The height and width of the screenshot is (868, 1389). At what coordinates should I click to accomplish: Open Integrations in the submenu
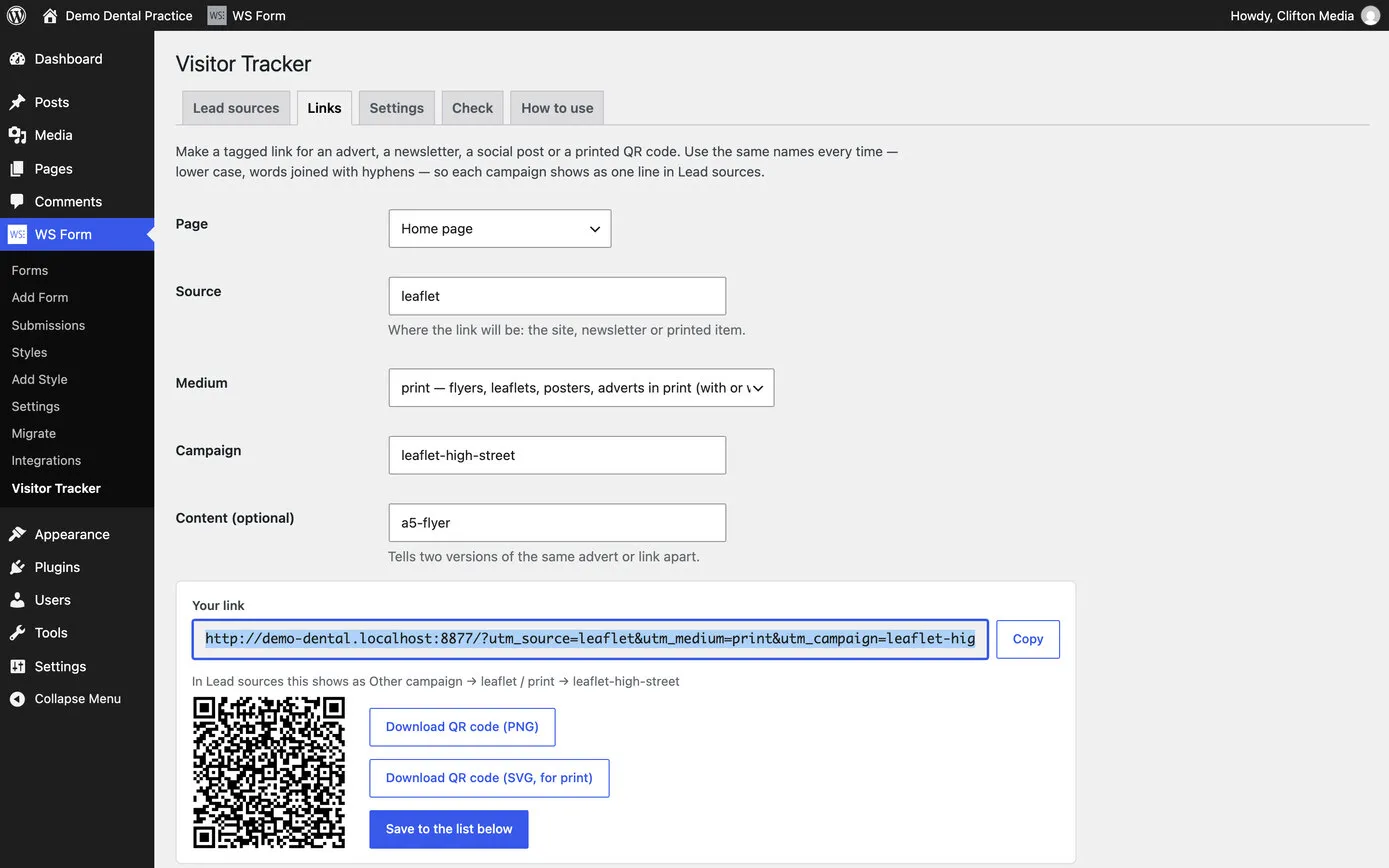tap(46, 460)
